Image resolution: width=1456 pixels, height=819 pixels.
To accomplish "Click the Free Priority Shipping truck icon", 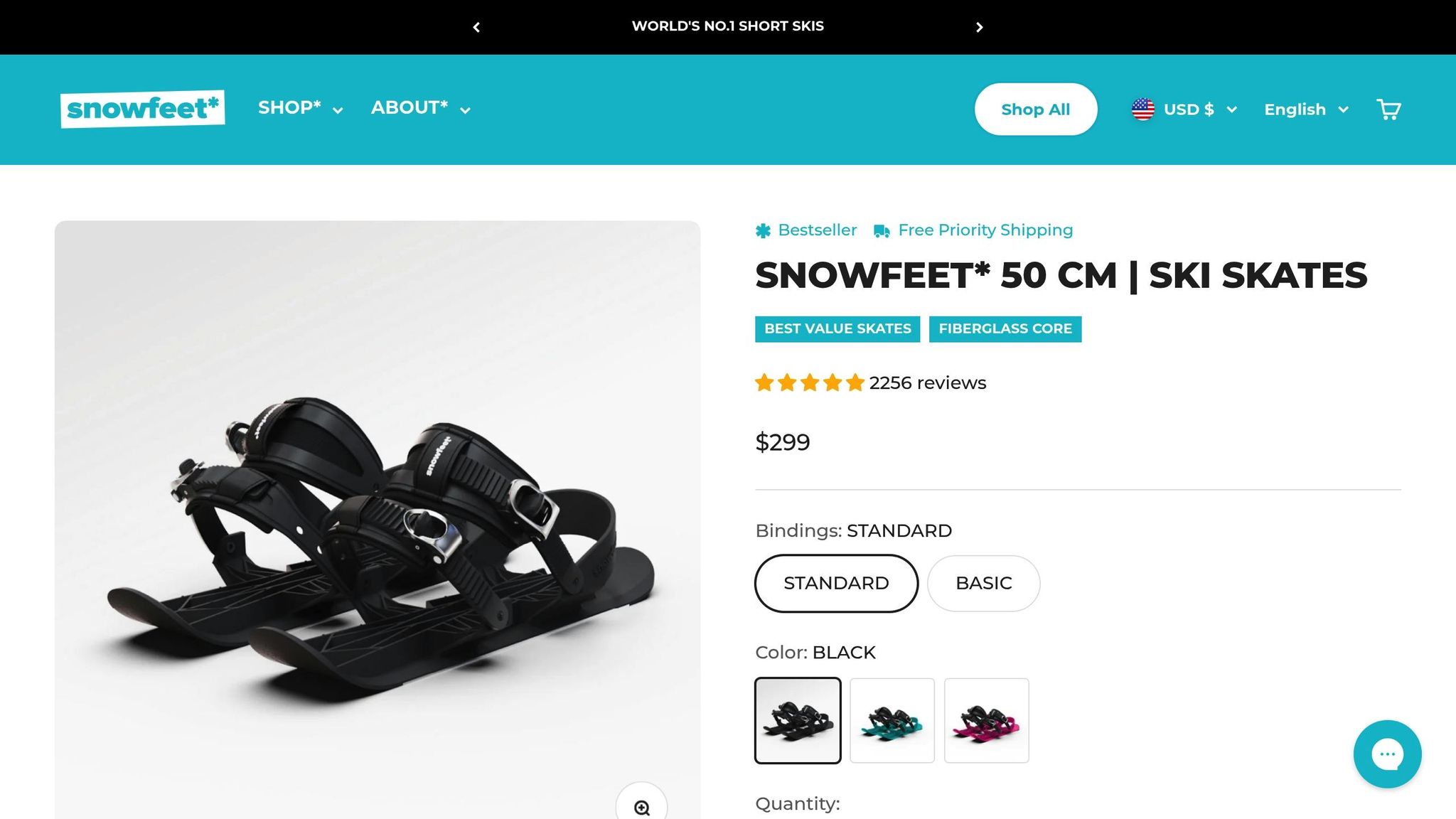I will pyautogui.click(x=882, y=230).
